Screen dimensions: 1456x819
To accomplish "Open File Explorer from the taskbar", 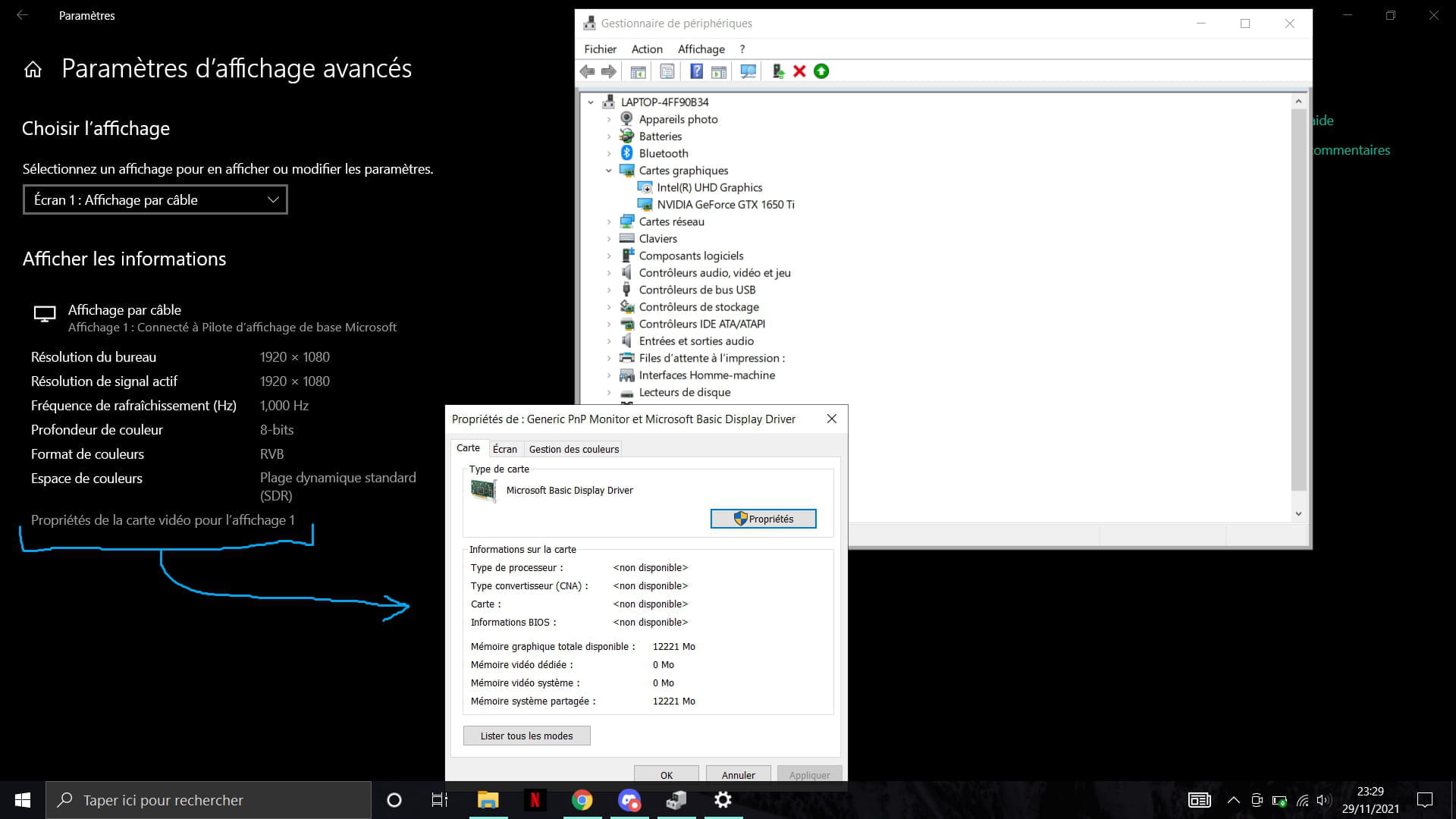I will 488,800.
